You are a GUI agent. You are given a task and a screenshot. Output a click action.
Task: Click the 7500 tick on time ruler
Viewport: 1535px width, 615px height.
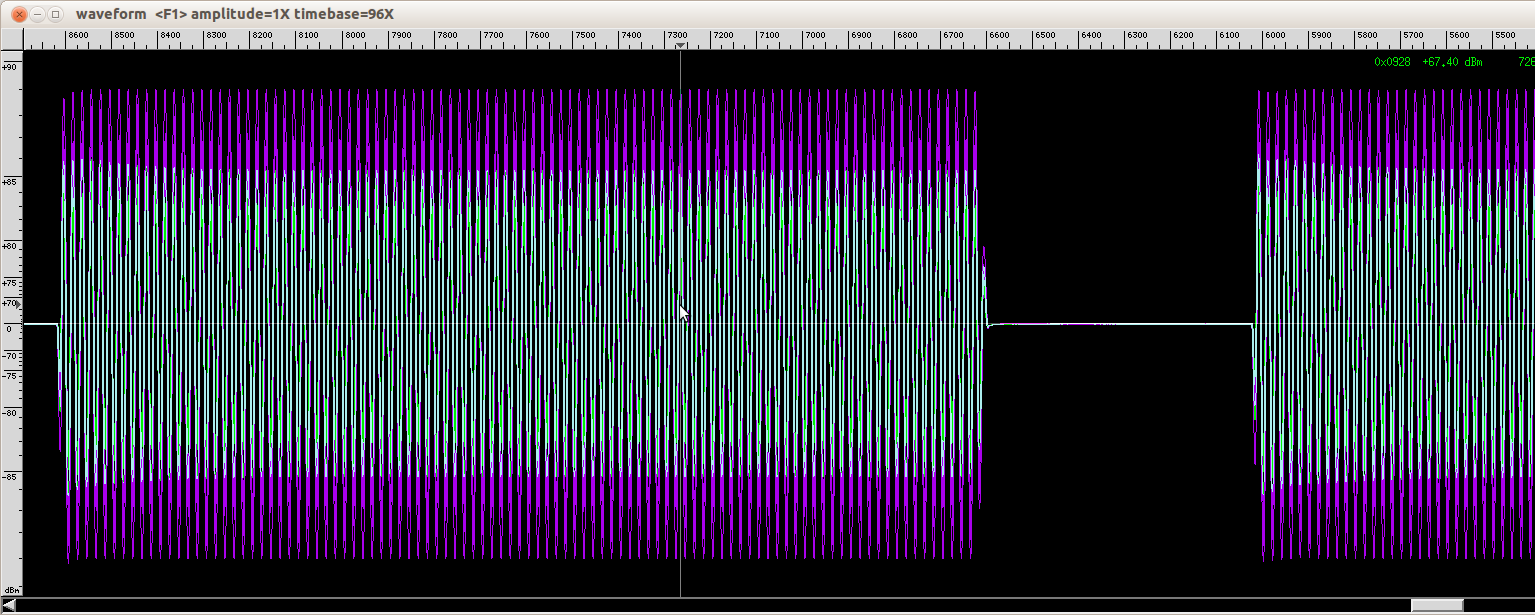(x=584, y=35)
